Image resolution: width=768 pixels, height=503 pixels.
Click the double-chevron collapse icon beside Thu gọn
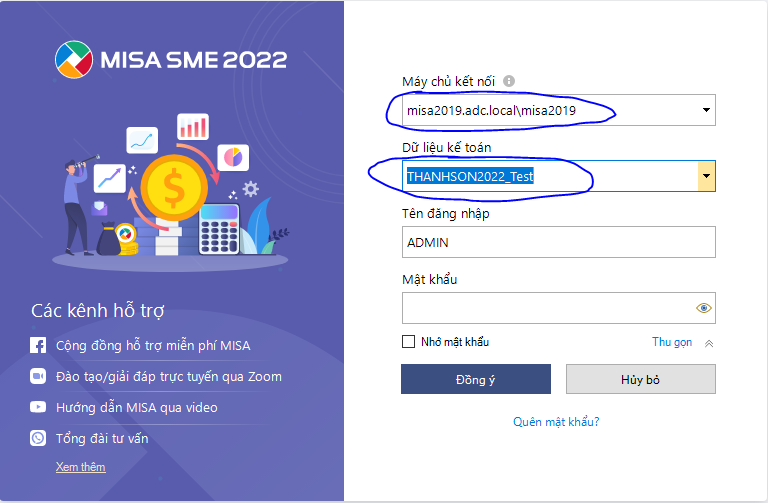(709, 343)
